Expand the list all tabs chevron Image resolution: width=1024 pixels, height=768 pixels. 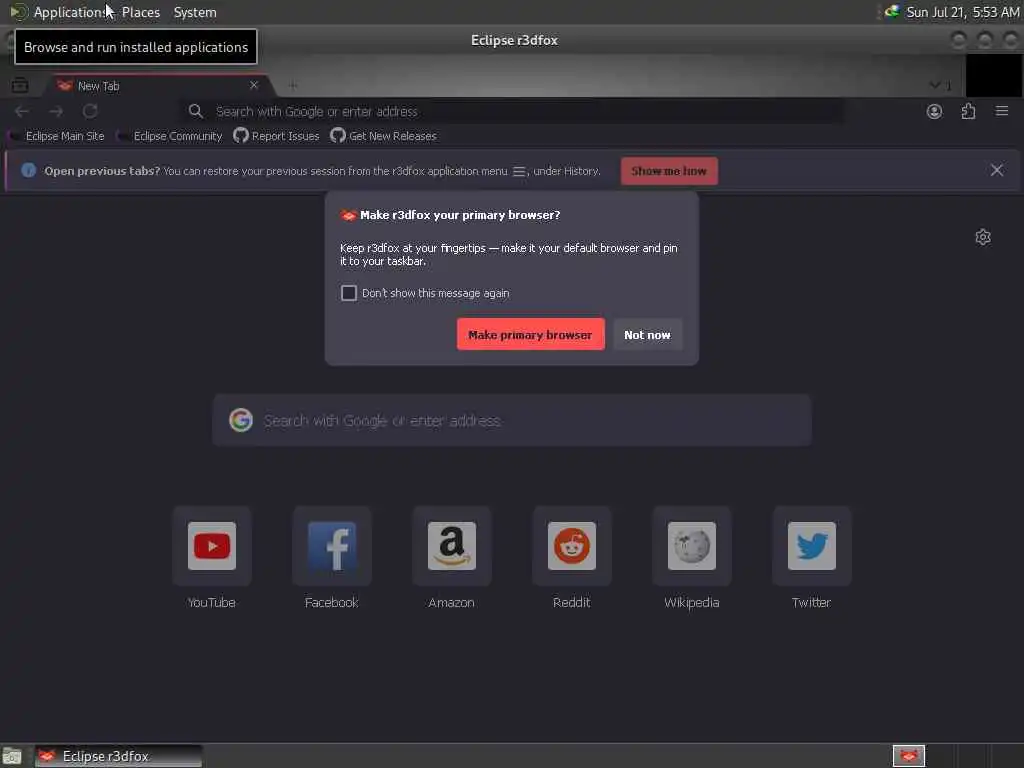935,85
